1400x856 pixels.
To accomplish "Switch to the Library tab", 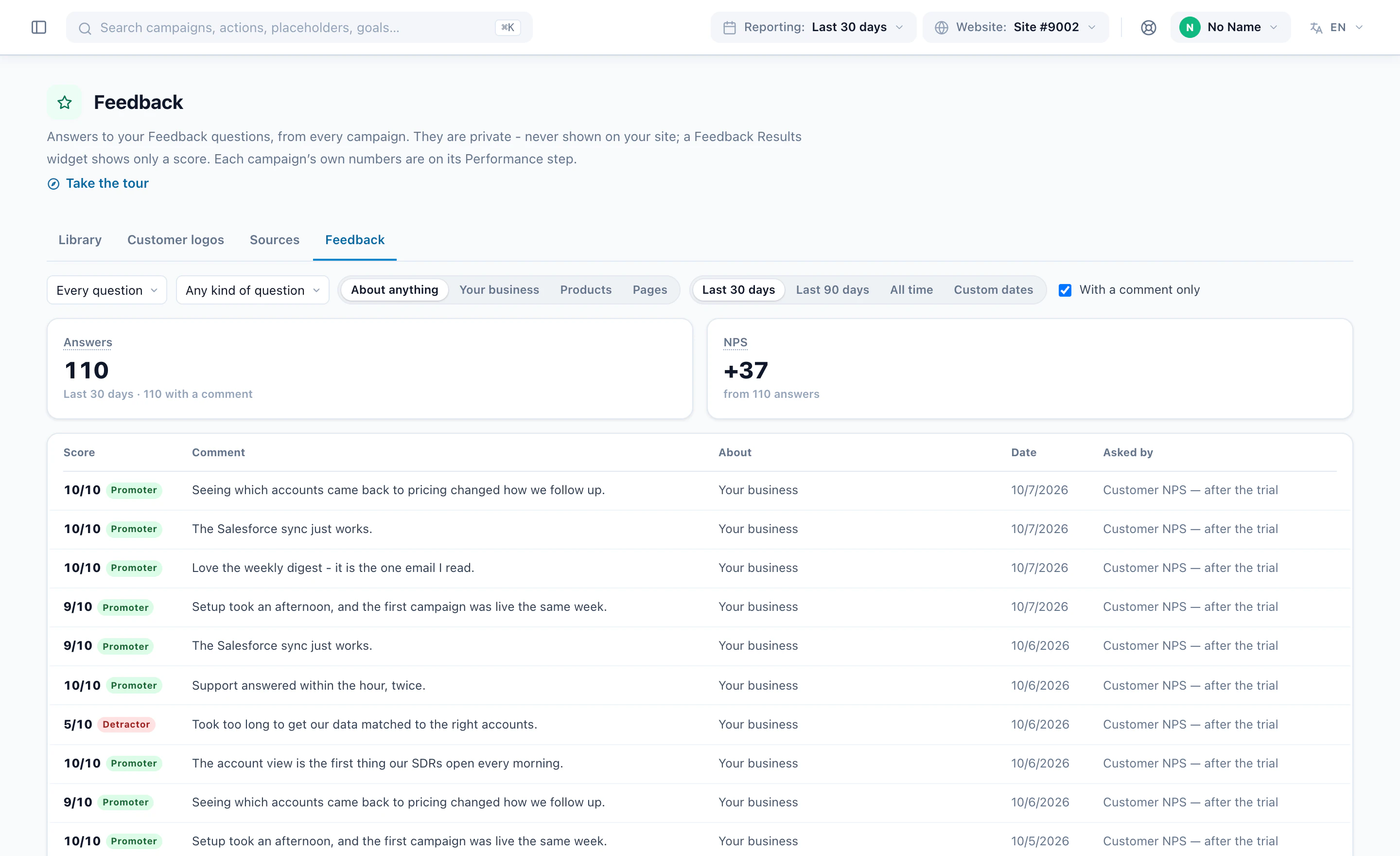I will [80, 240].
